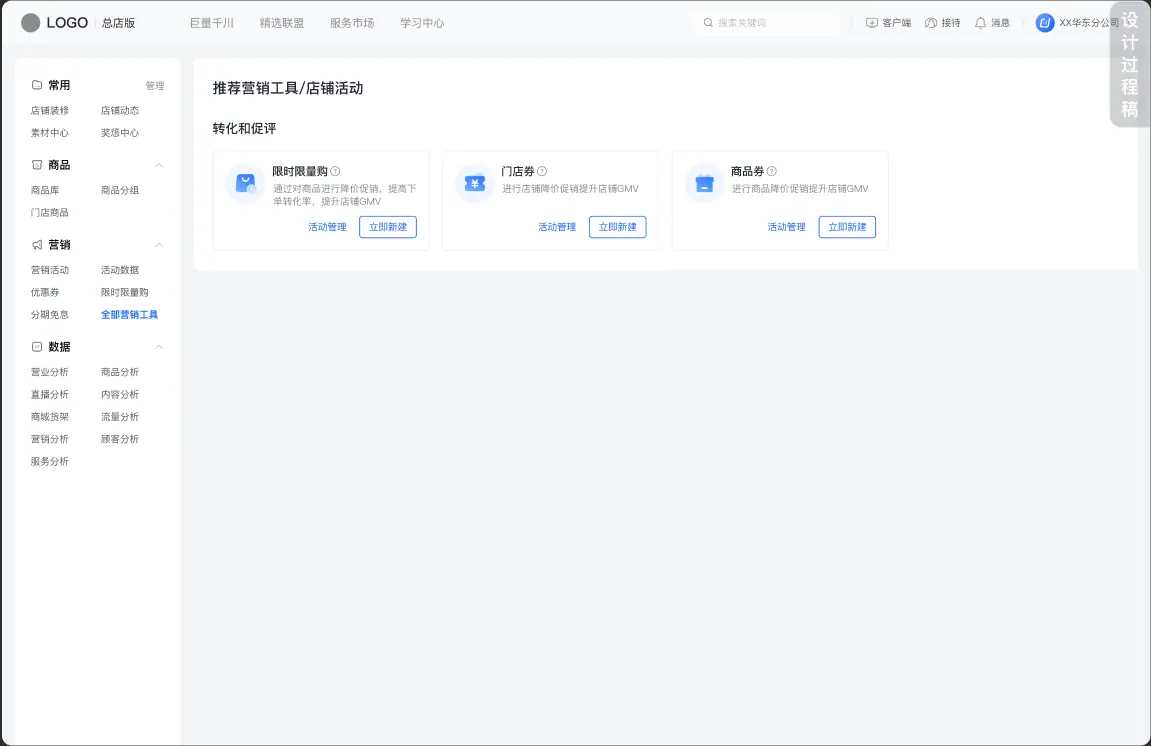Click the 客户端 header link
Image resolution: width=1151 pixels, height=746 pixels.
tap(897, 23)
